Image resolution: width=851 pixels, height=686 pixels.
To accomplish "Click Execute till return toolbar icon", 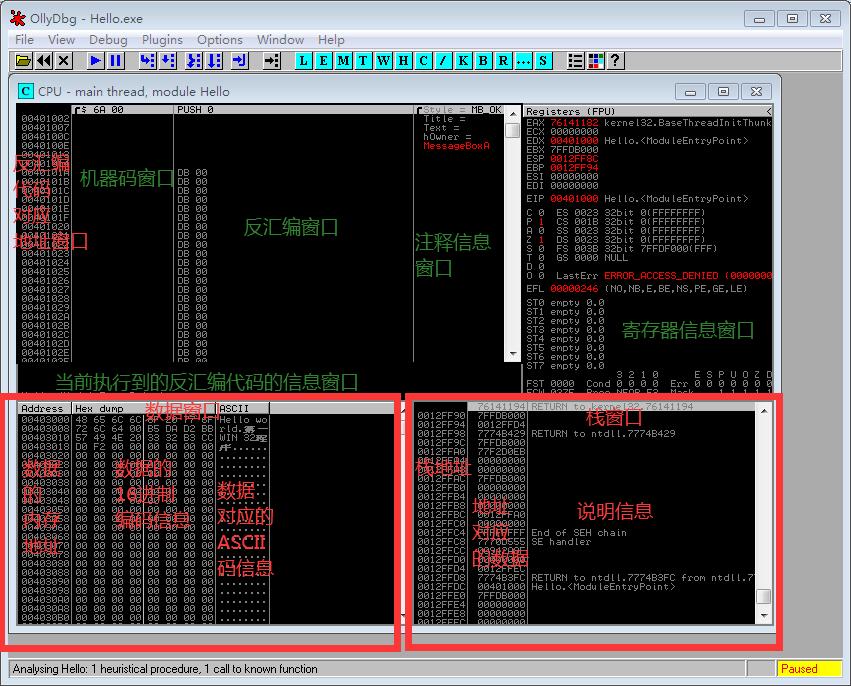I will click(x=239, y=60).
